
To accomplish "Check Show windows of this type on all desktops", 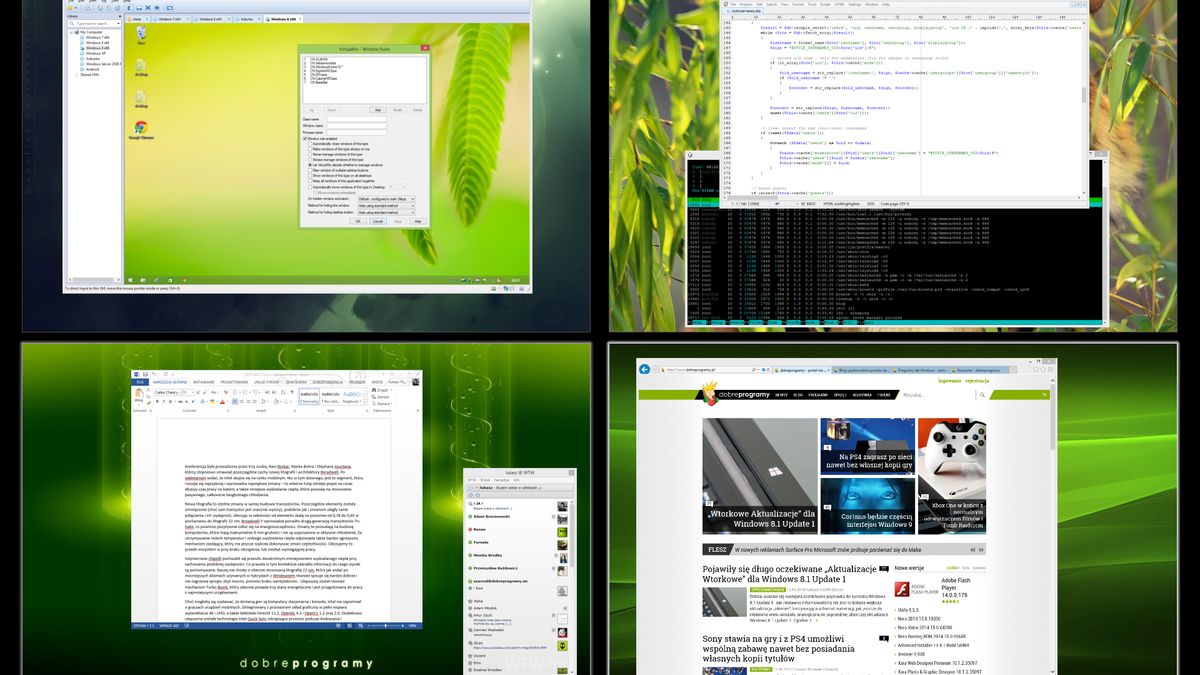I will [310, 175].
